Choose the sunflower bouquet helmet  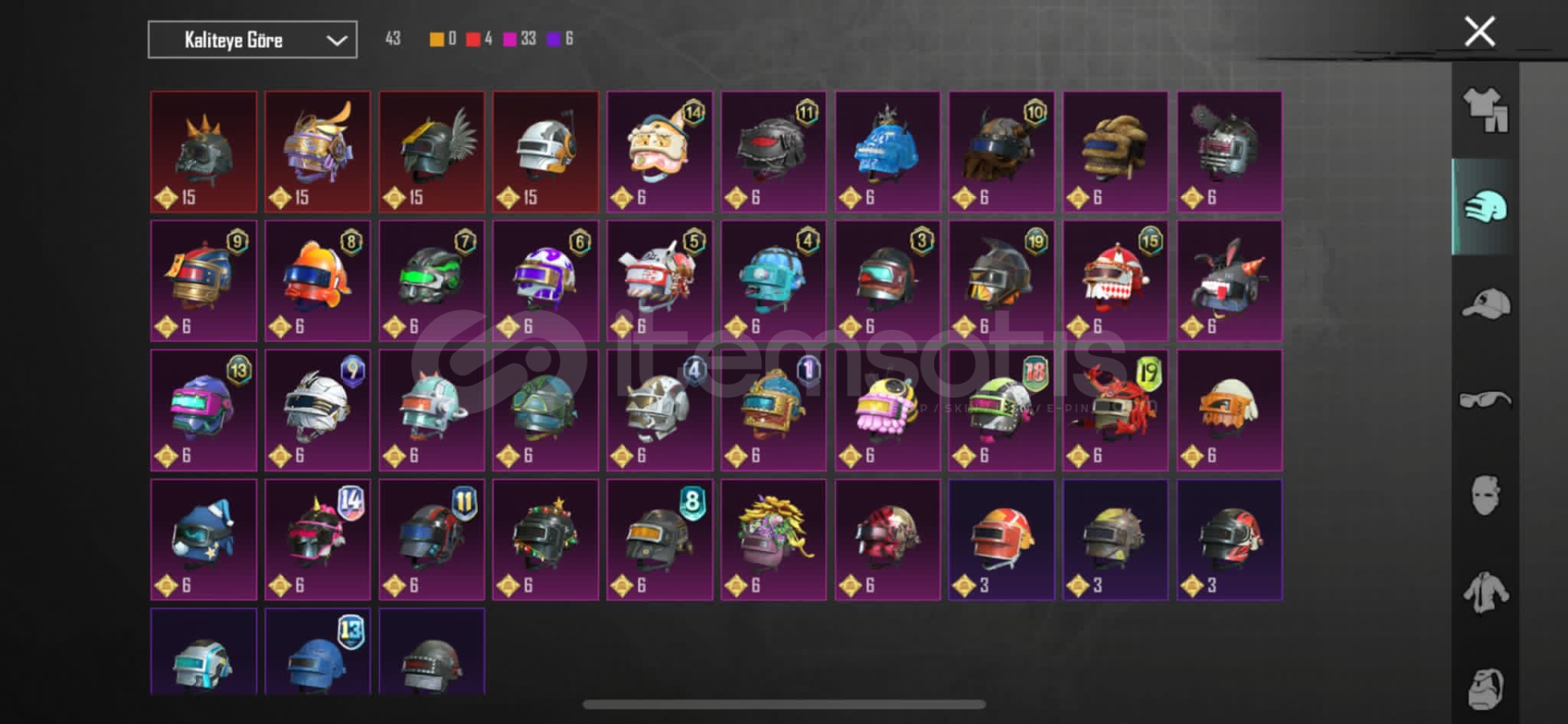click(773, 540)
